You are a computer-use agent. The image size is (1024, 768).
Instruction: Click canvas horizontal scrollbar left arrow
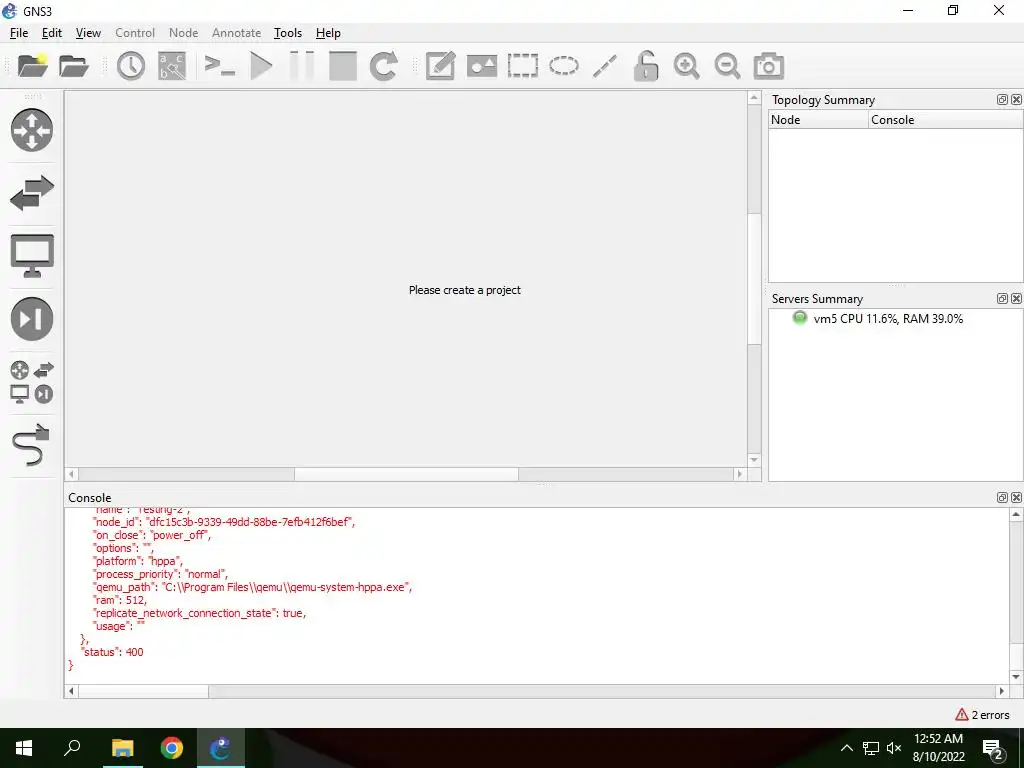(x=71, y=474)
